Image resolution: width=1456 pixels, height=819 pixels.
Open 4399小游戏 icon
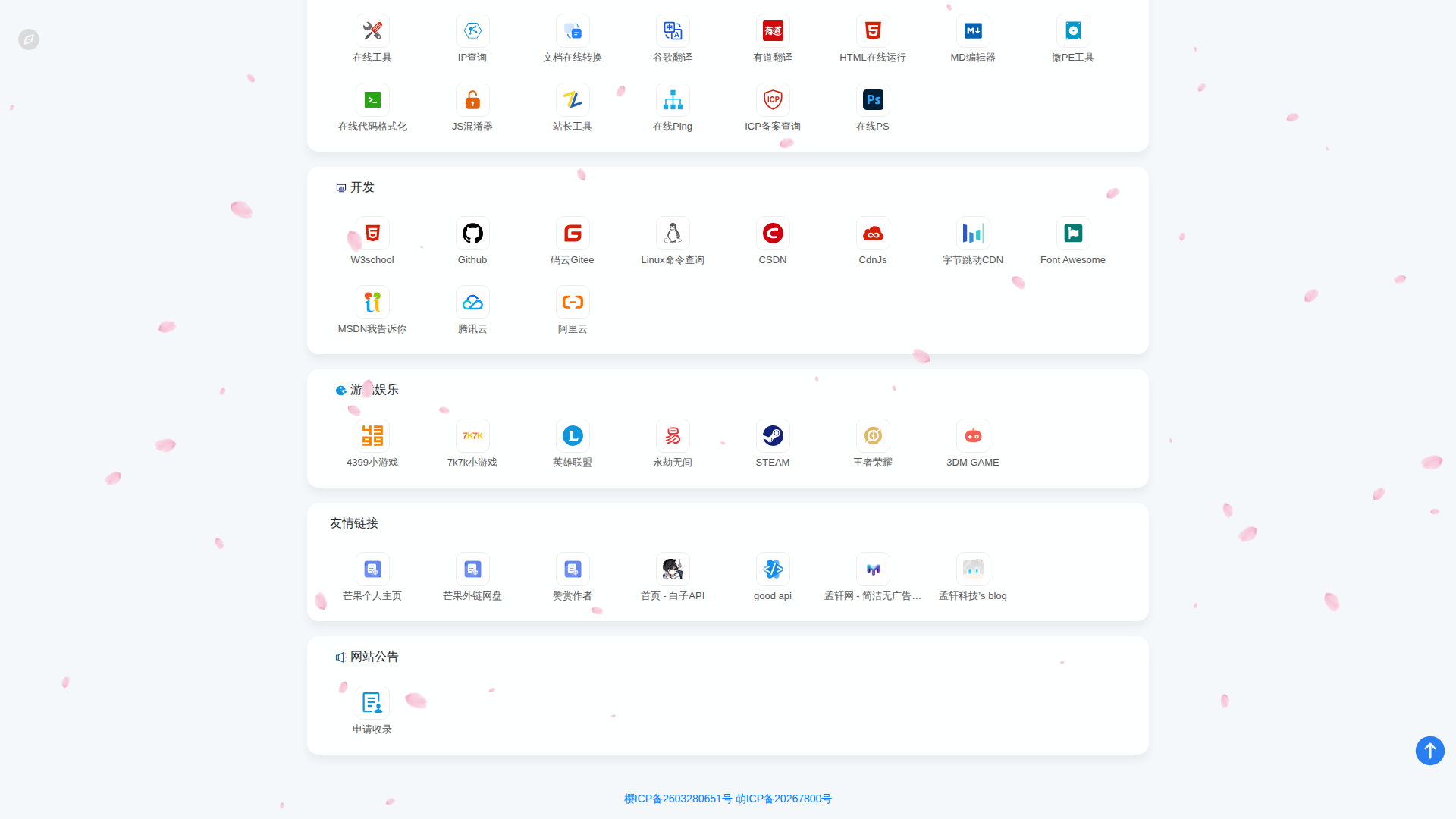pos(372,436)
